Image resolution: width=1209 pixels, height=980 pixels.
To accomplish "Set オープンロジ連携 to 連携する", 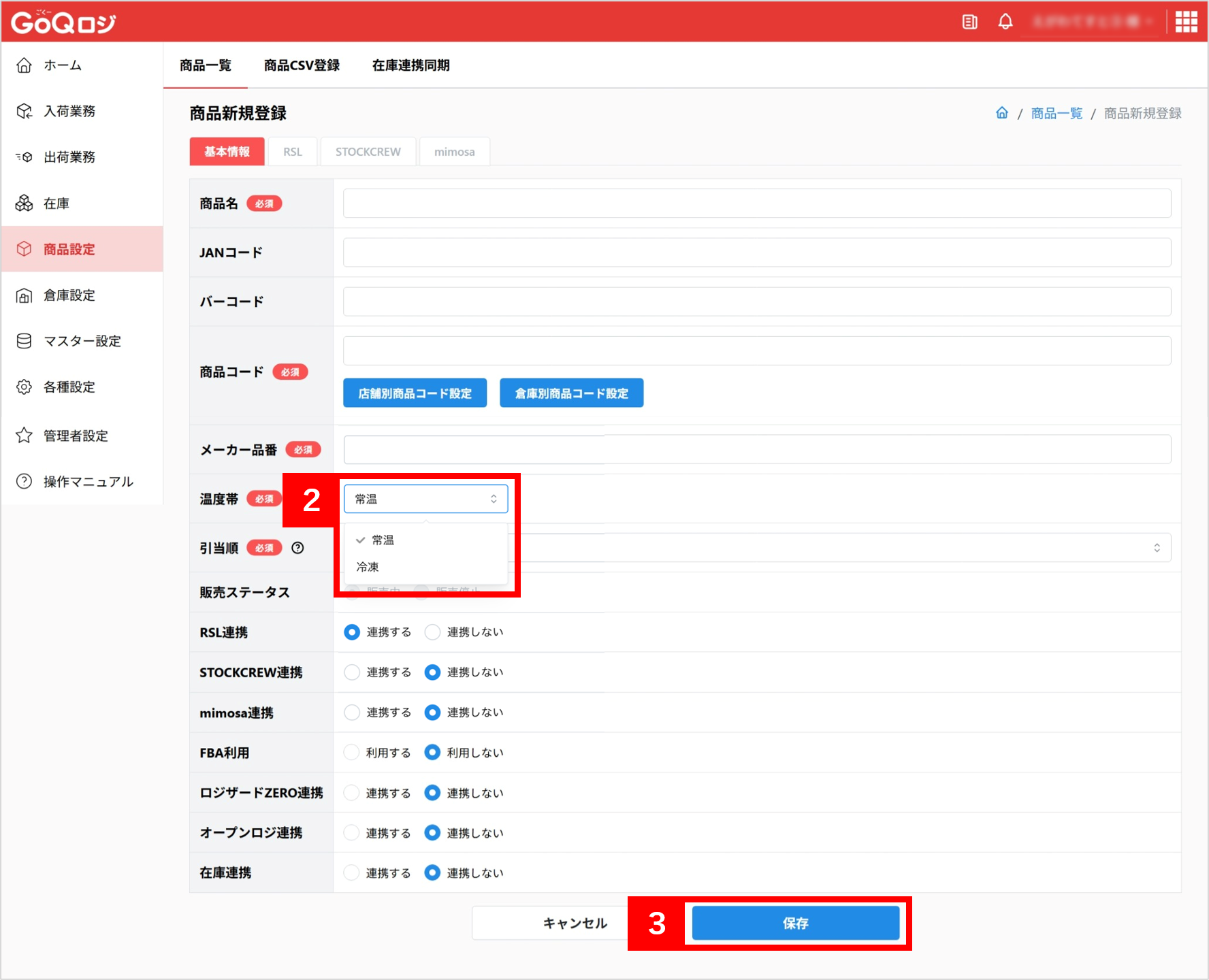I will point(352,833).
